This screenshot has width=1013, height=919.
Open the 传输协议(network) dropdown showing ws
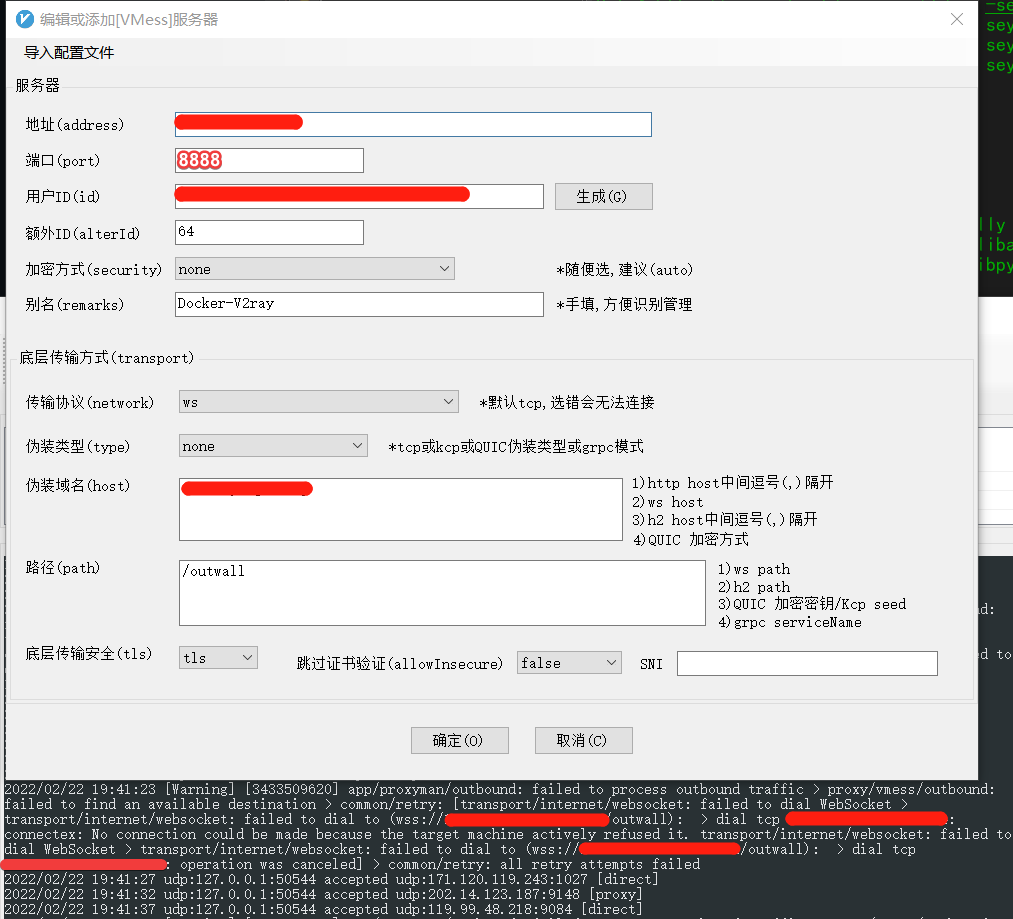[318, 401]
